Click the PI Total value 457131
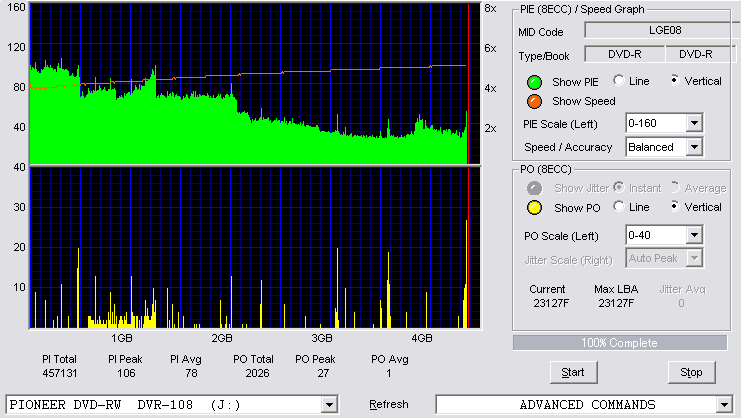 click(x=60, y=373)
